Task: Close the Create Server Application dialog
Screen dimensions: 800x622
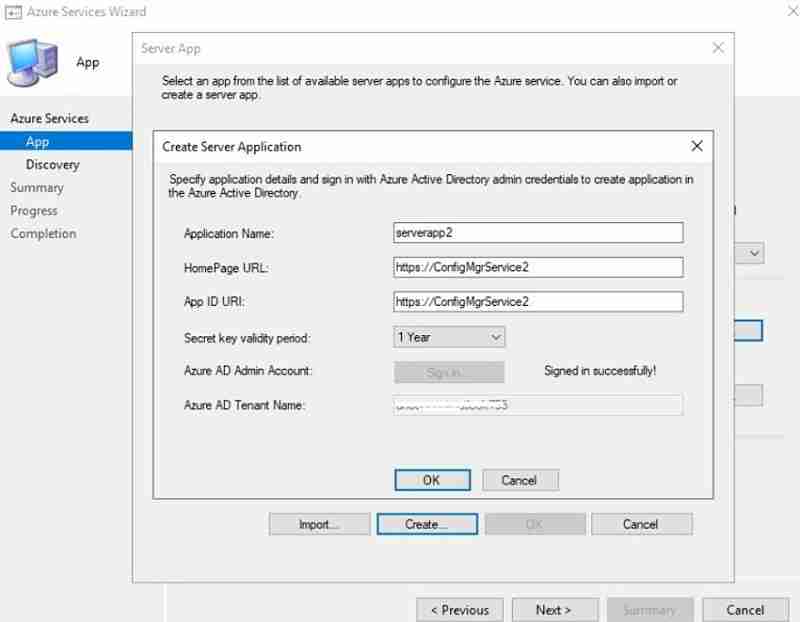Action: pos(697,146)
